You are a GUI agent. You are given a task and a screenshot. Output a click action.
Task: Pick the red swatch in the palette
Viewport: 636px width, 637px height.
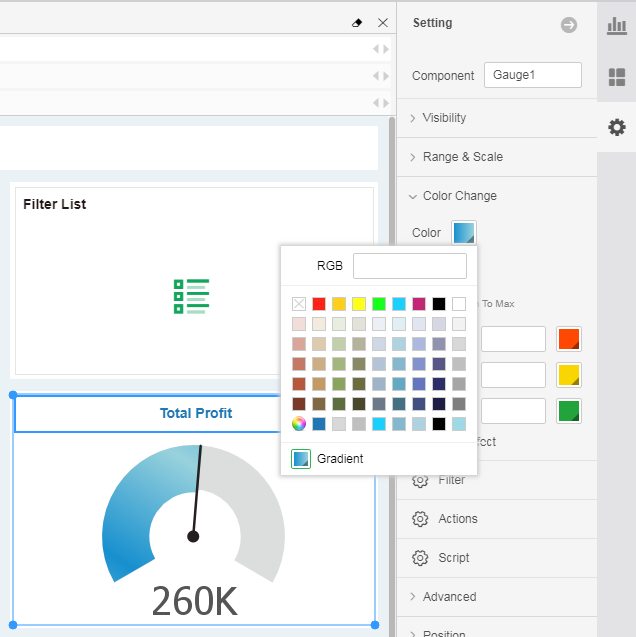point(319,304)
